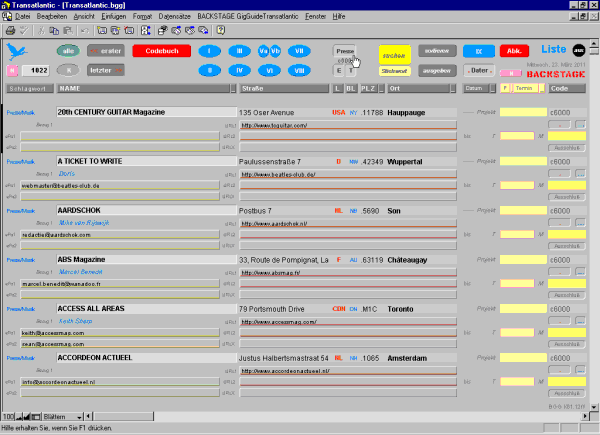Screen dimensions: 600x435
Task: Open the Datei menu
Action: tap(23, 16)
